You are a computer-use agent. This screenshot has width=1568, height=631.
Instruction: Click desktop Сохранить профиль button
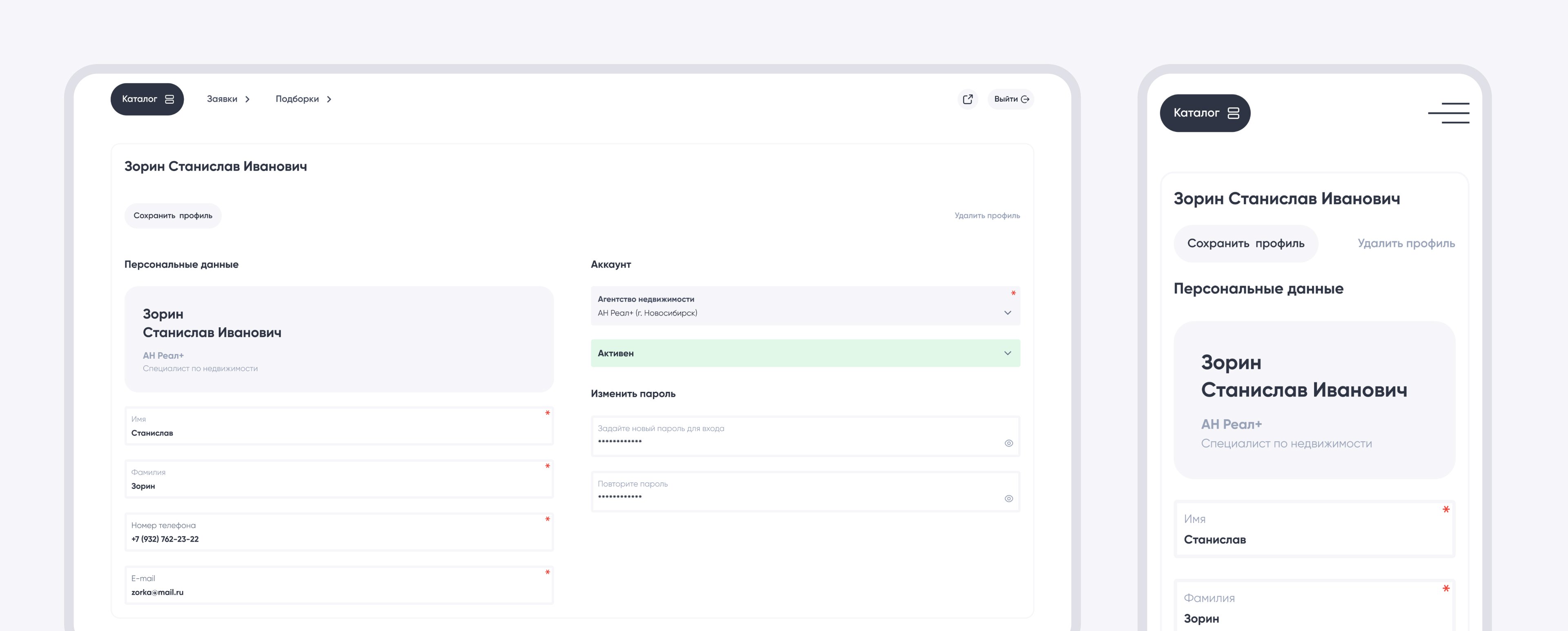point(173,216)
